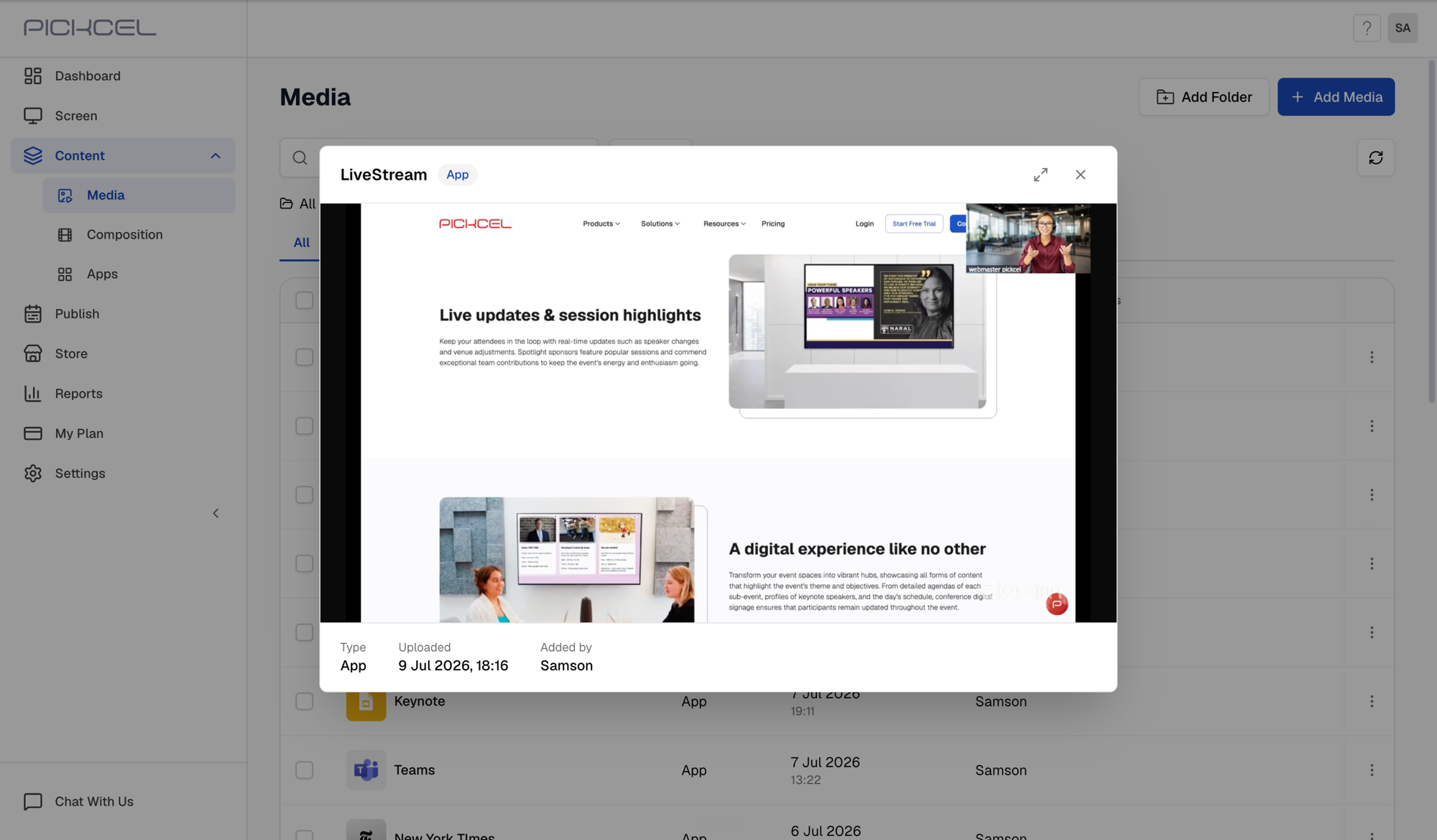Click the Chat With Us bubble icon
This screenshot has height=840, width=1437.
point(33,802)
